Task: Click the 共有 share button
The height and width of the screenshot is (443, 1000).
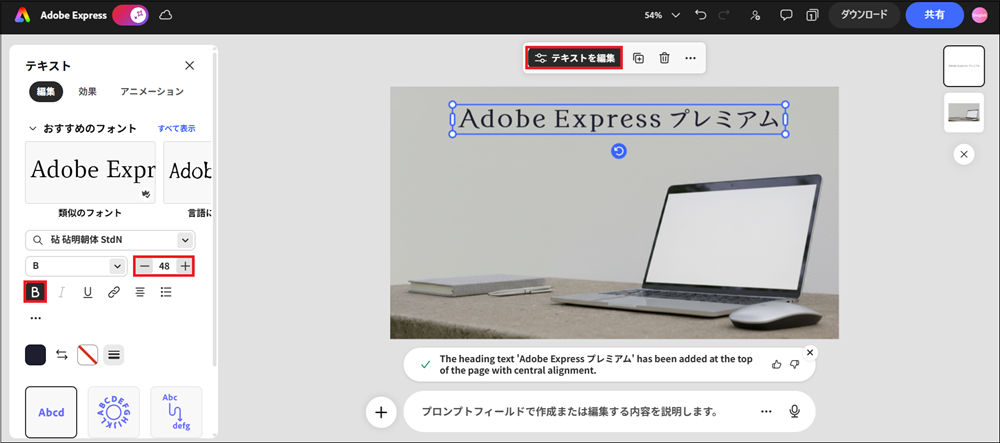Action: point(934,15)
